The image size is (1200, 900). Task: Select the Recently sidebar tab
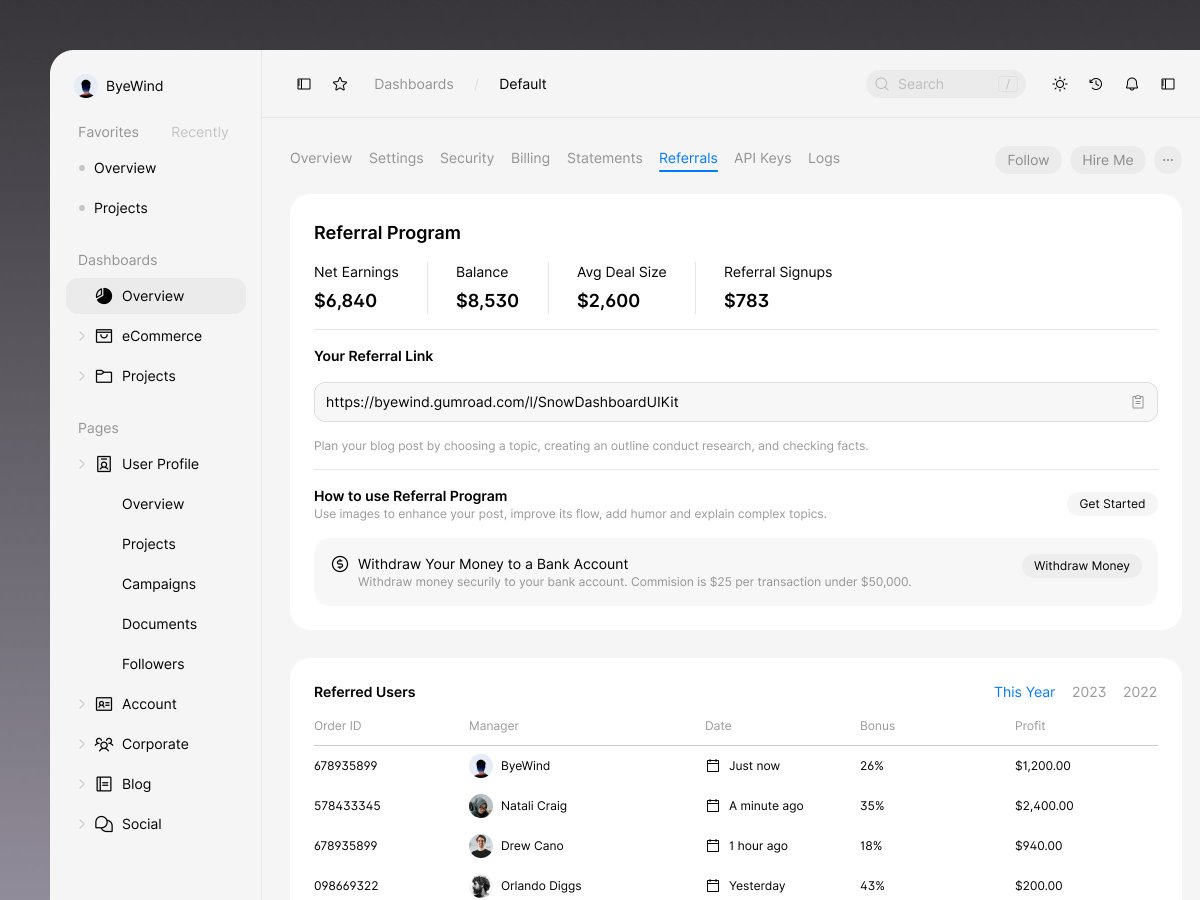click(x=200, y=132)
